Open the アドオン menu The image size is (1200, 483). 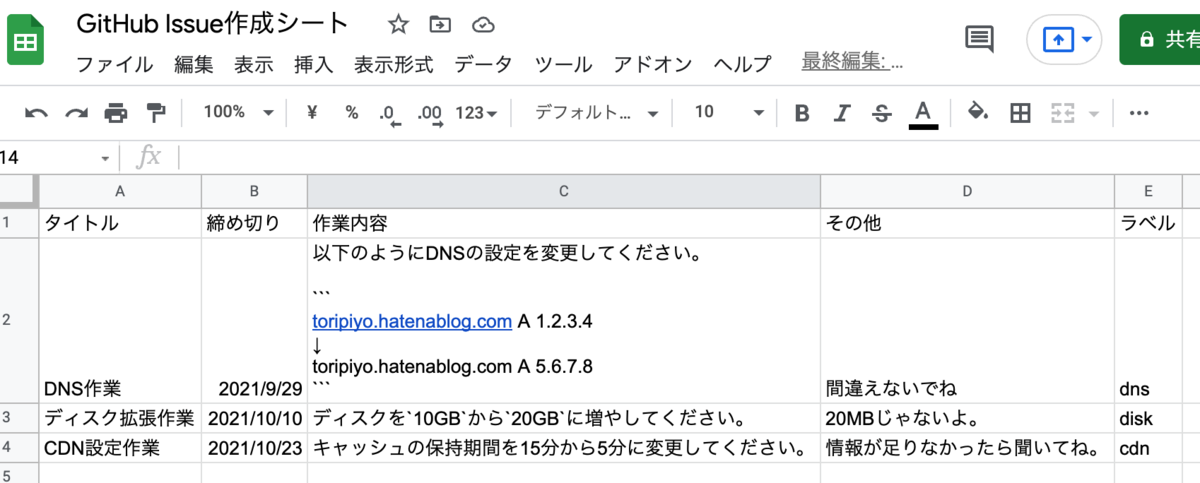point(653,64)
